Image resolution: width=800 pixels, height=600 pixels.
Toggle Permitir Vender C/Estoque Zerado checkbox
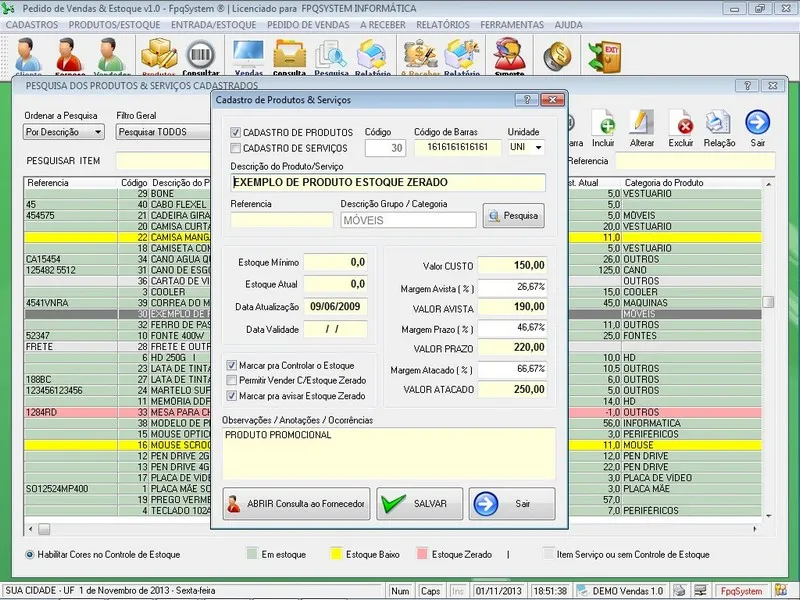pos(232,380)
